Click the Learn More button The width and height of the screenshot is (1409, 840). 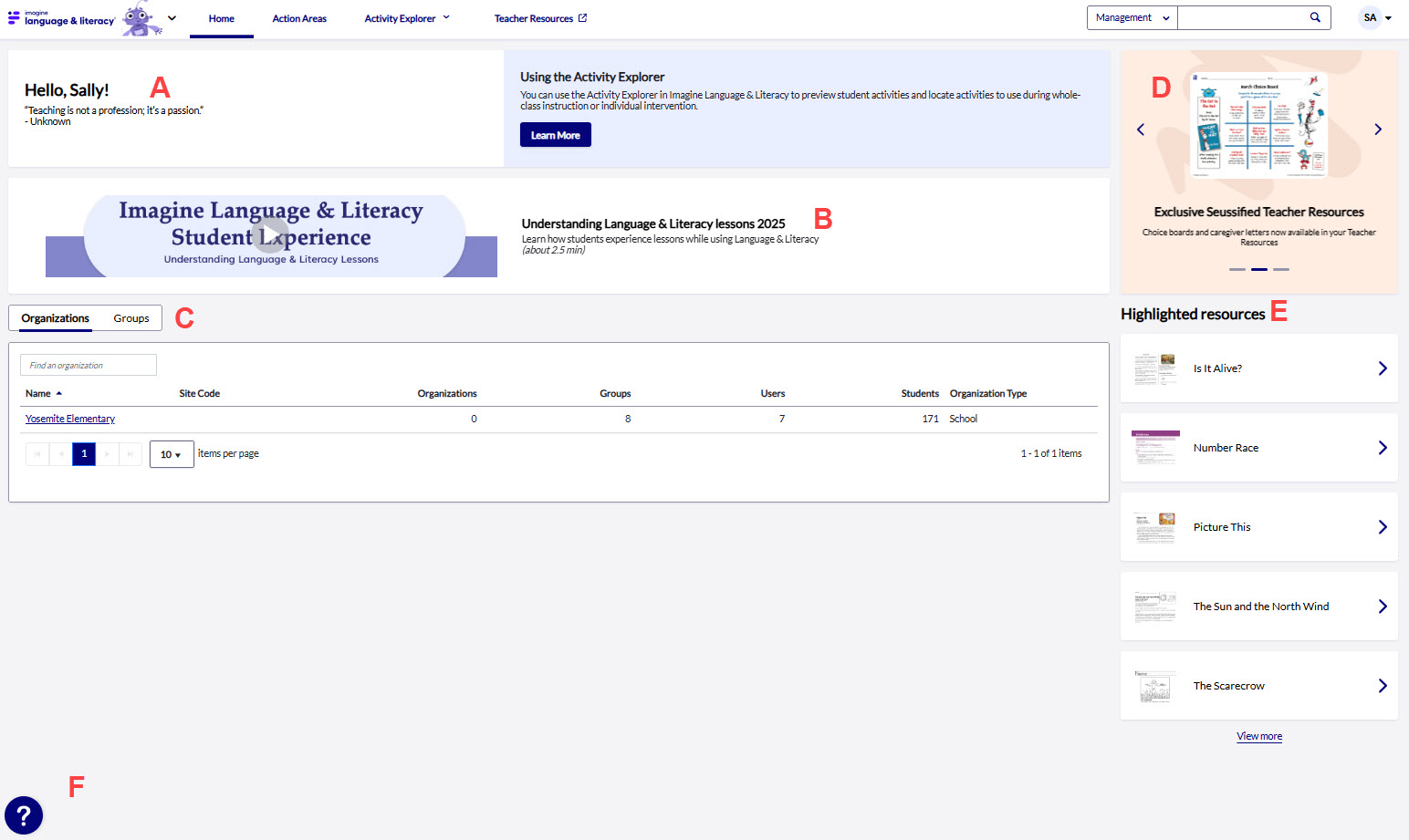(x=556, y=135)
